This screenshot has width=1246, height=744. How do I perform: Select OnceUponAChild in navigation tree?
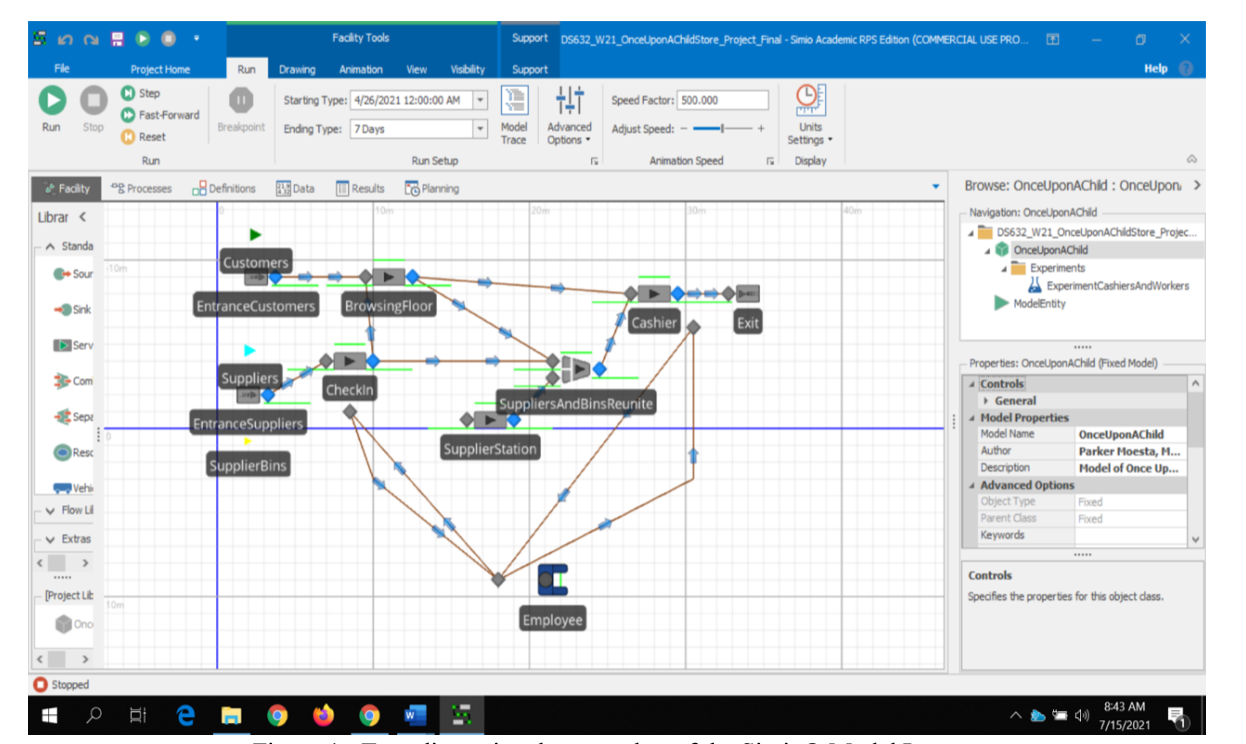(1050, 250)
